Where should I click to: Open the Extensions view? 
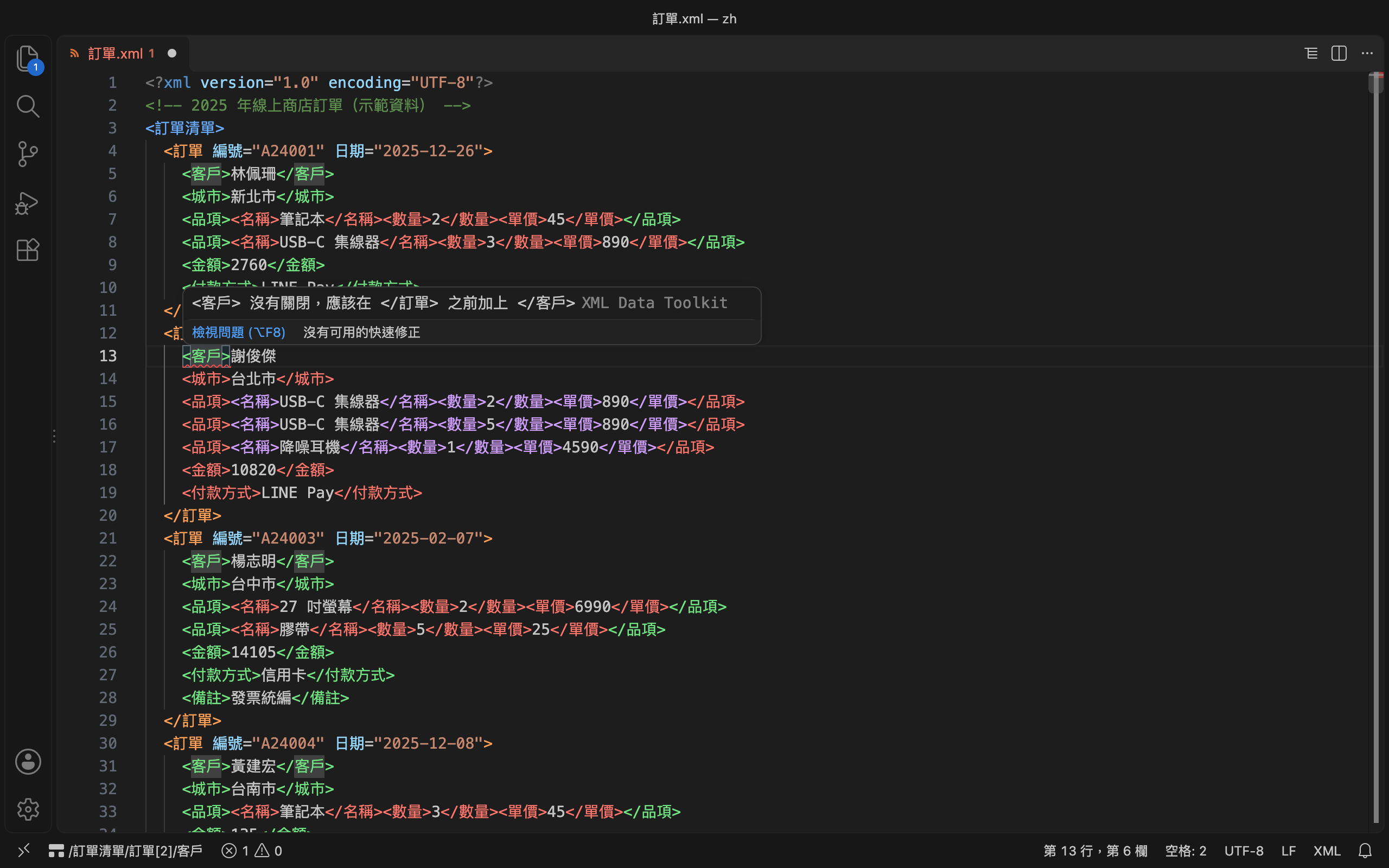(x=28, y=250)
